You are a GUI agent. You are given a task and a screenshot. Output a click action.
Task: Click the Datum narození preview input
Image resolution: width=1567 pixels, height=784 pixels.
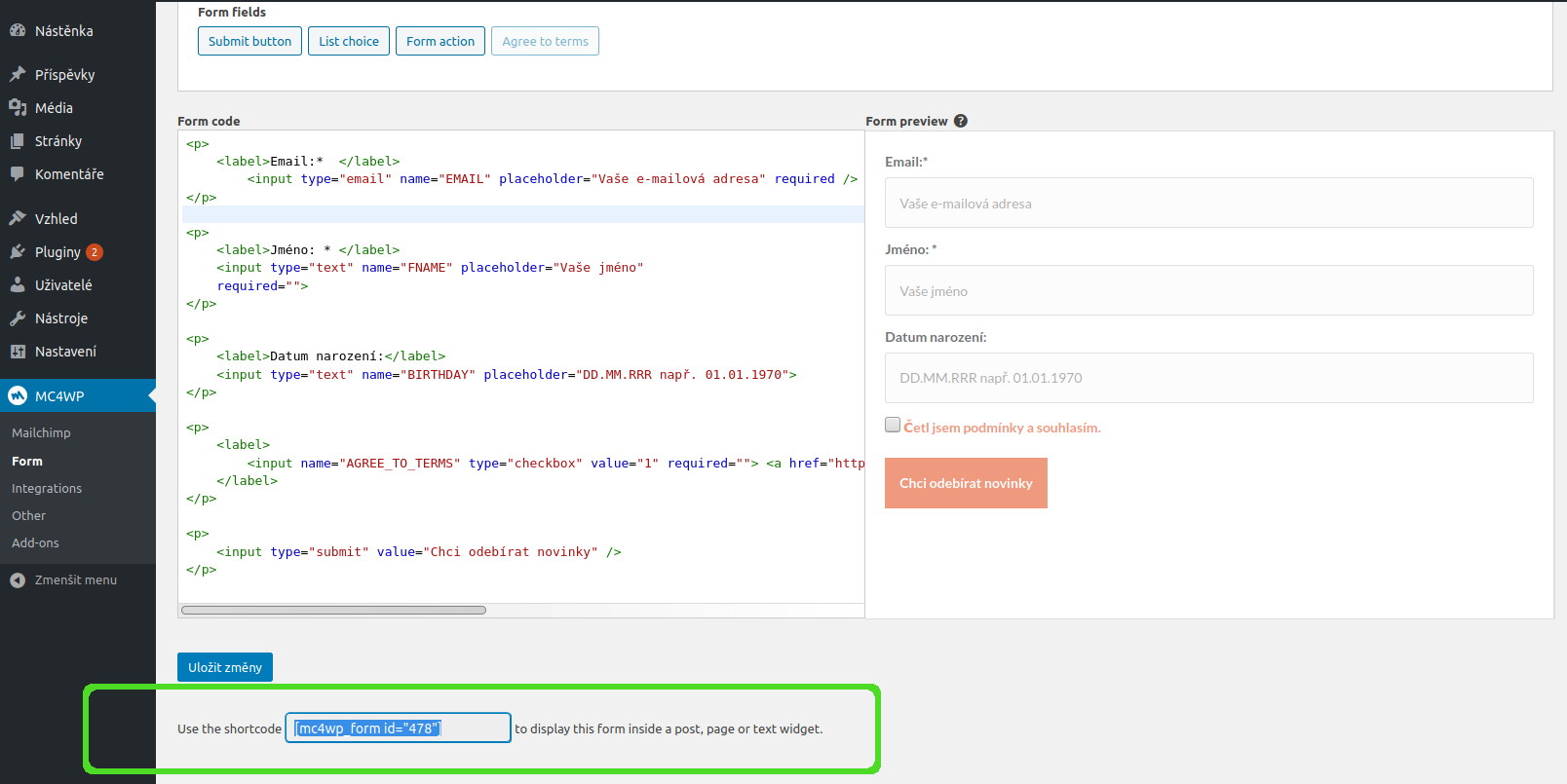tap(1208, 378)
